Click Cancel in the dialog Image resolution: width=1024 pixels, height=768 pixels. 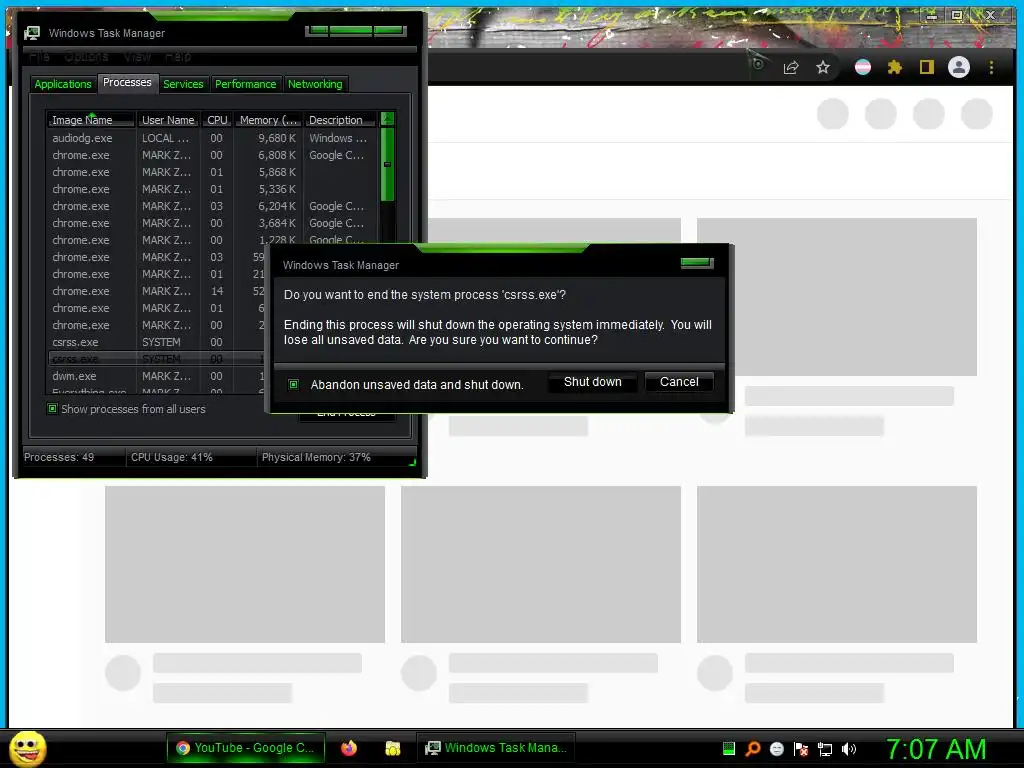tap(679, 382)
